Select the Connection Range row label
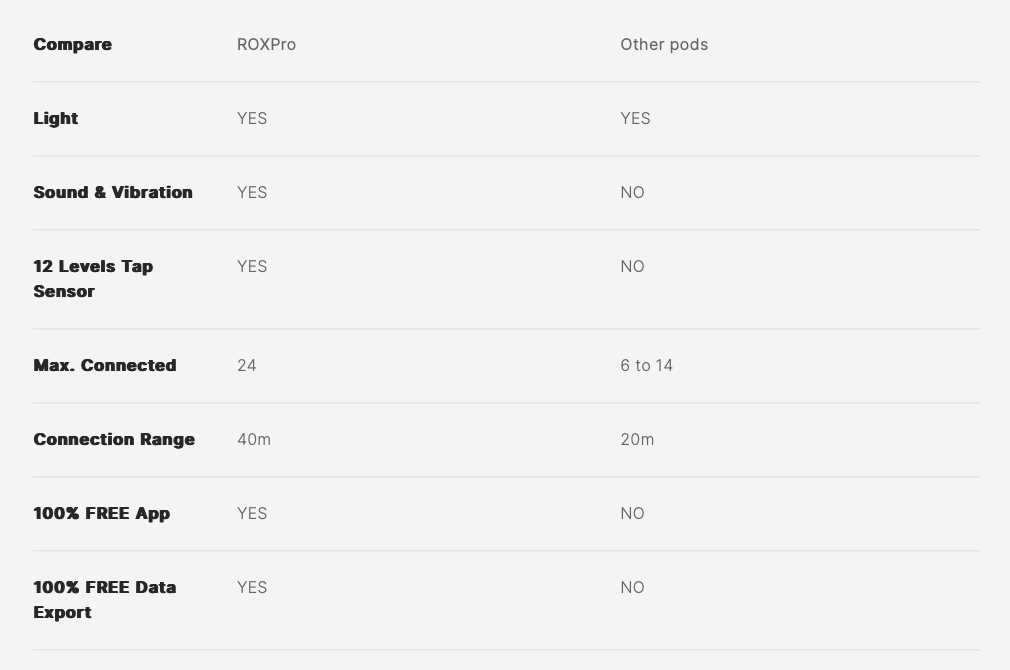This screenshot has width=1010, height=670. point(113,439)
